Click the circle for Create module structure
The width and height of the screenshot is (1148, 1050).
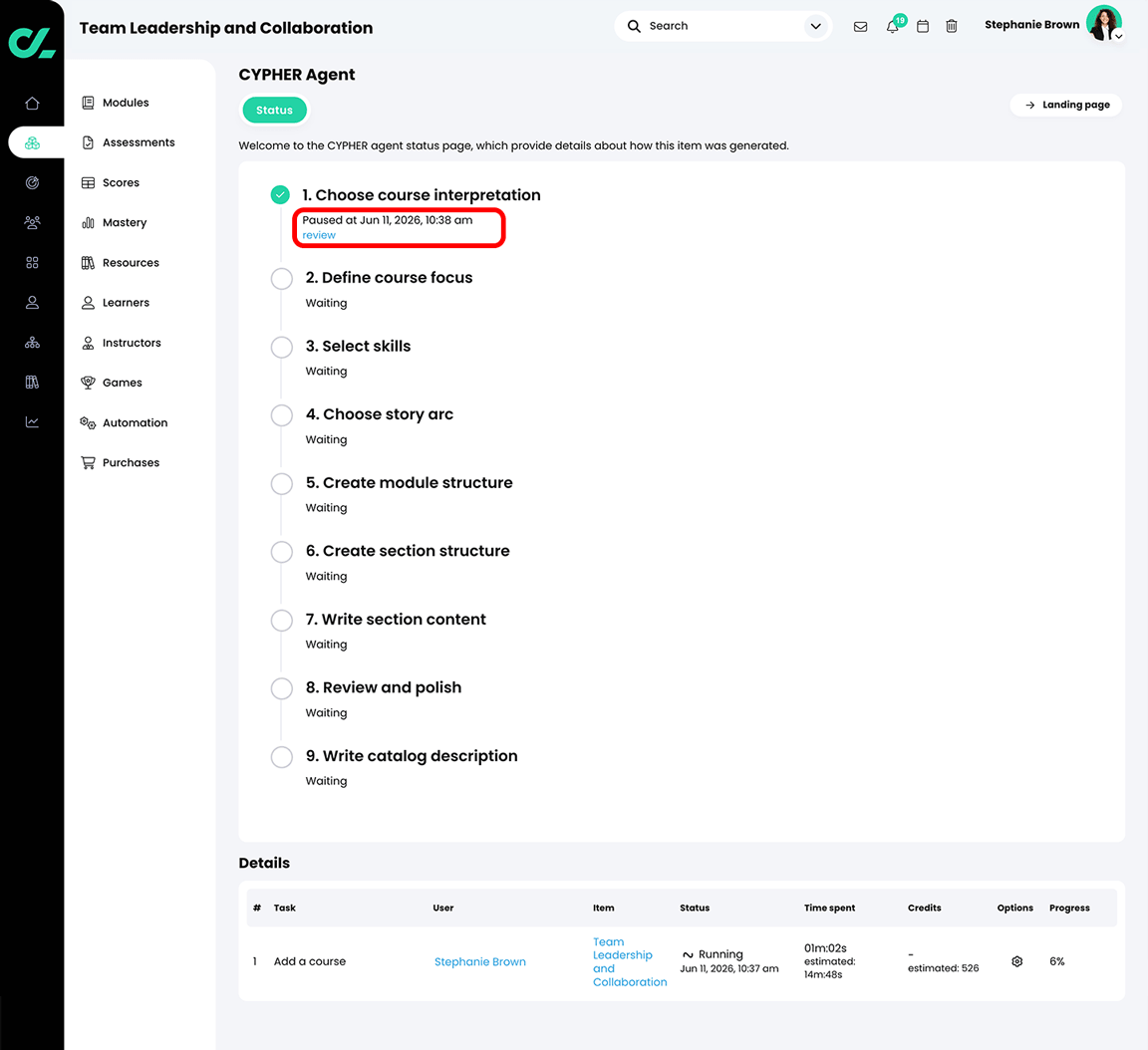pyautogui.click(x=282, y=484)
